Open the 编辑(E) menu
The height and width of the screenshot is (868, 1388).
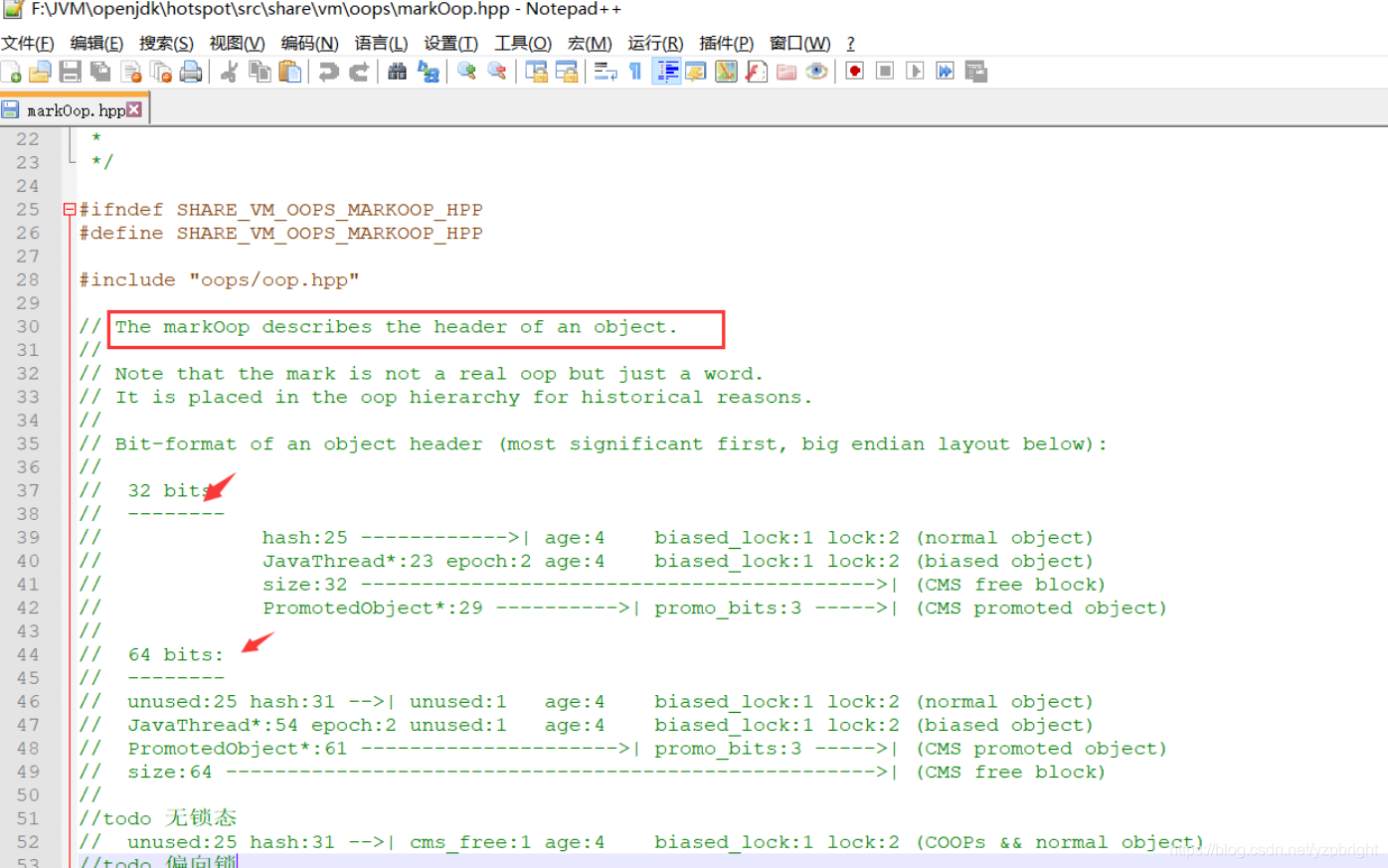pyautogui.click(x=96, y=43)
